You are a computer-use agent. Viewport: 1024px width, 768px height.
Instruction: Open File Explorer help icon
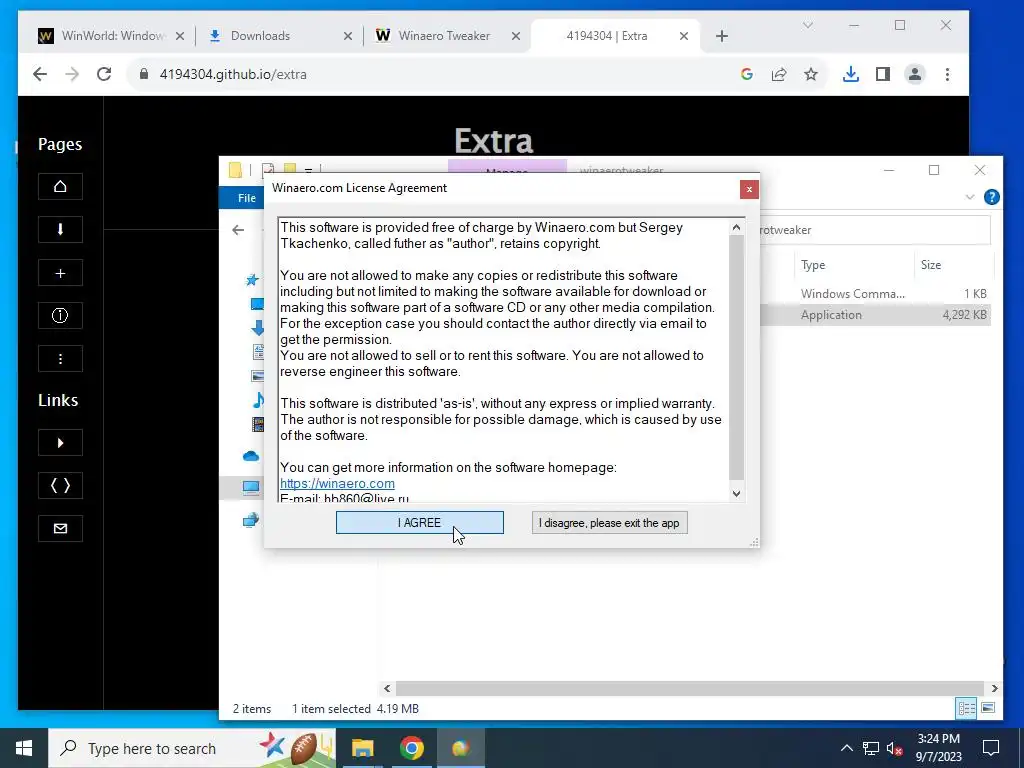coord(991,197)
